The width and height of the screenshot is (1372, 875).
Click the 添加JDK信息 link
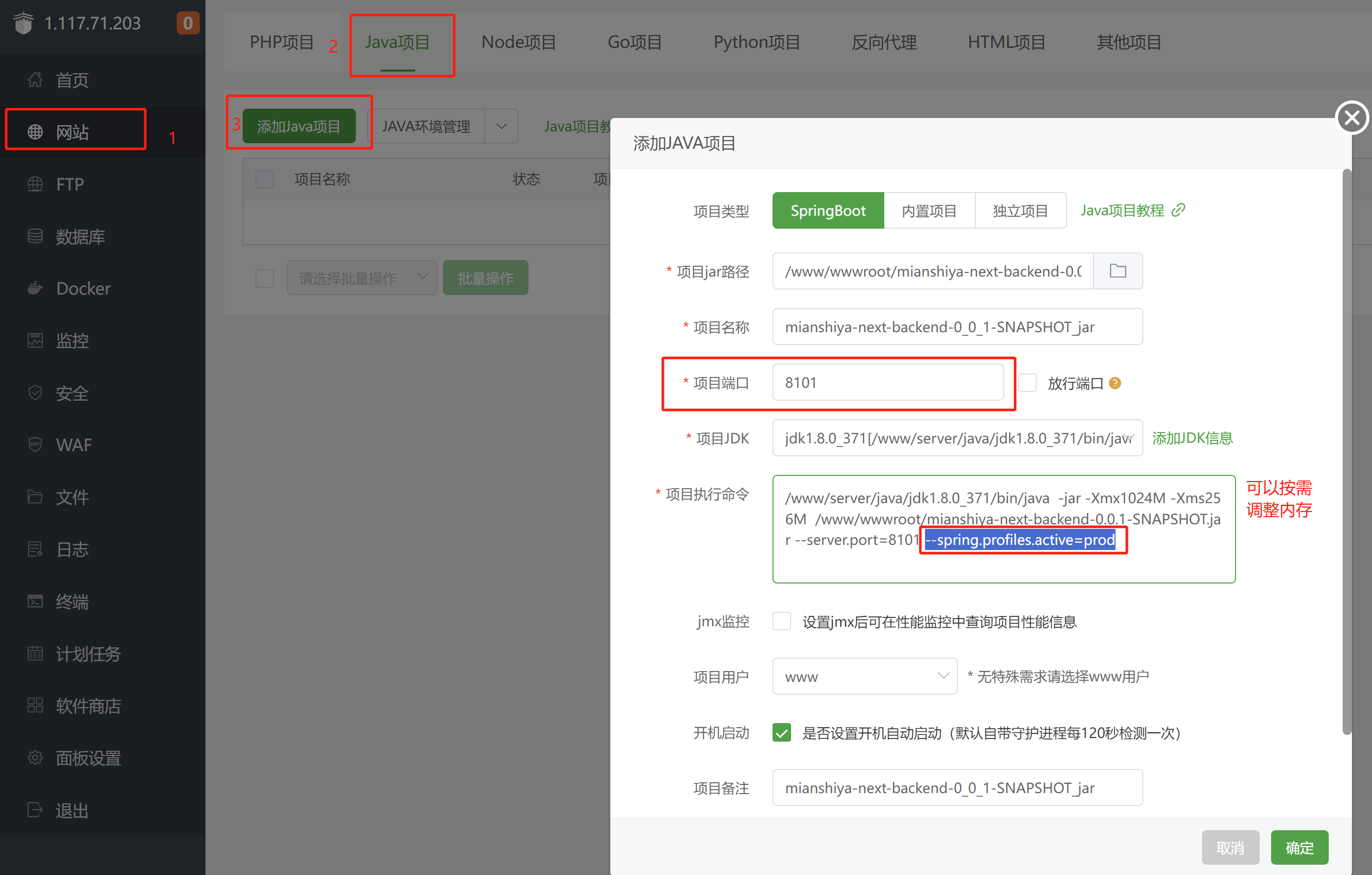click(x=1193, y=439)
